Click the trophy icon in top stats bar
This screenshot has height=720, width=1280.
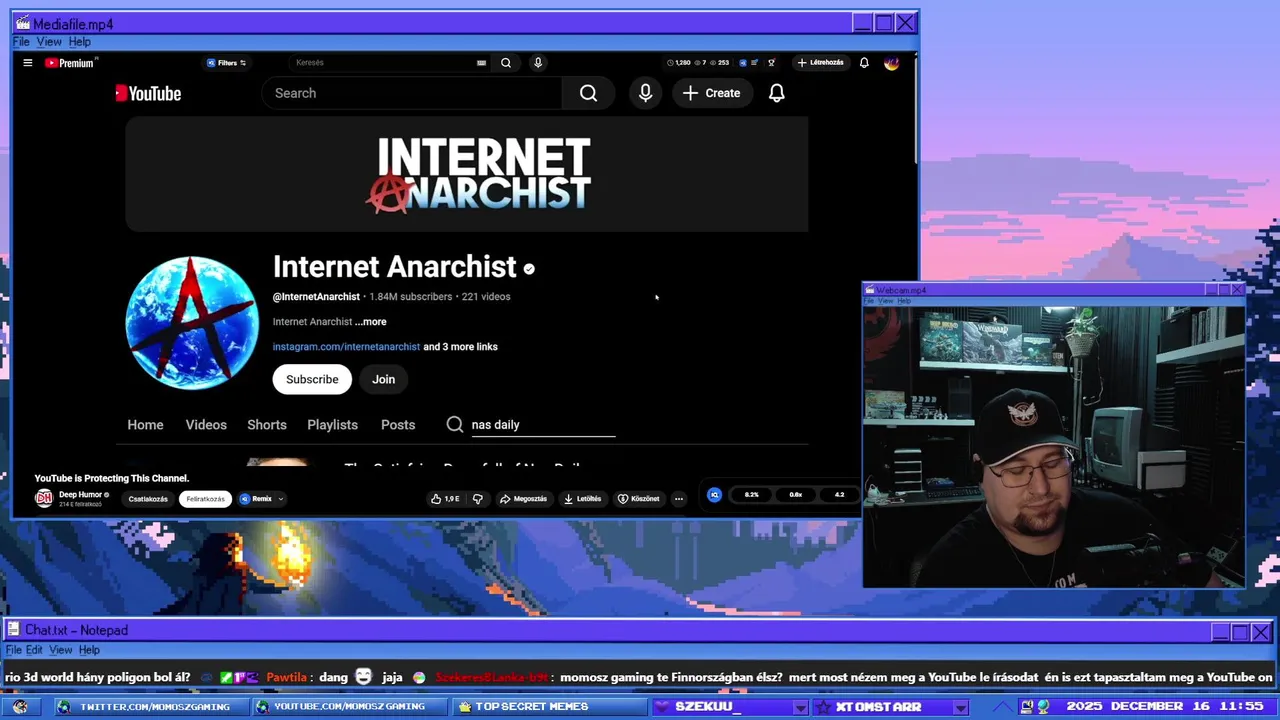(771, 63)
